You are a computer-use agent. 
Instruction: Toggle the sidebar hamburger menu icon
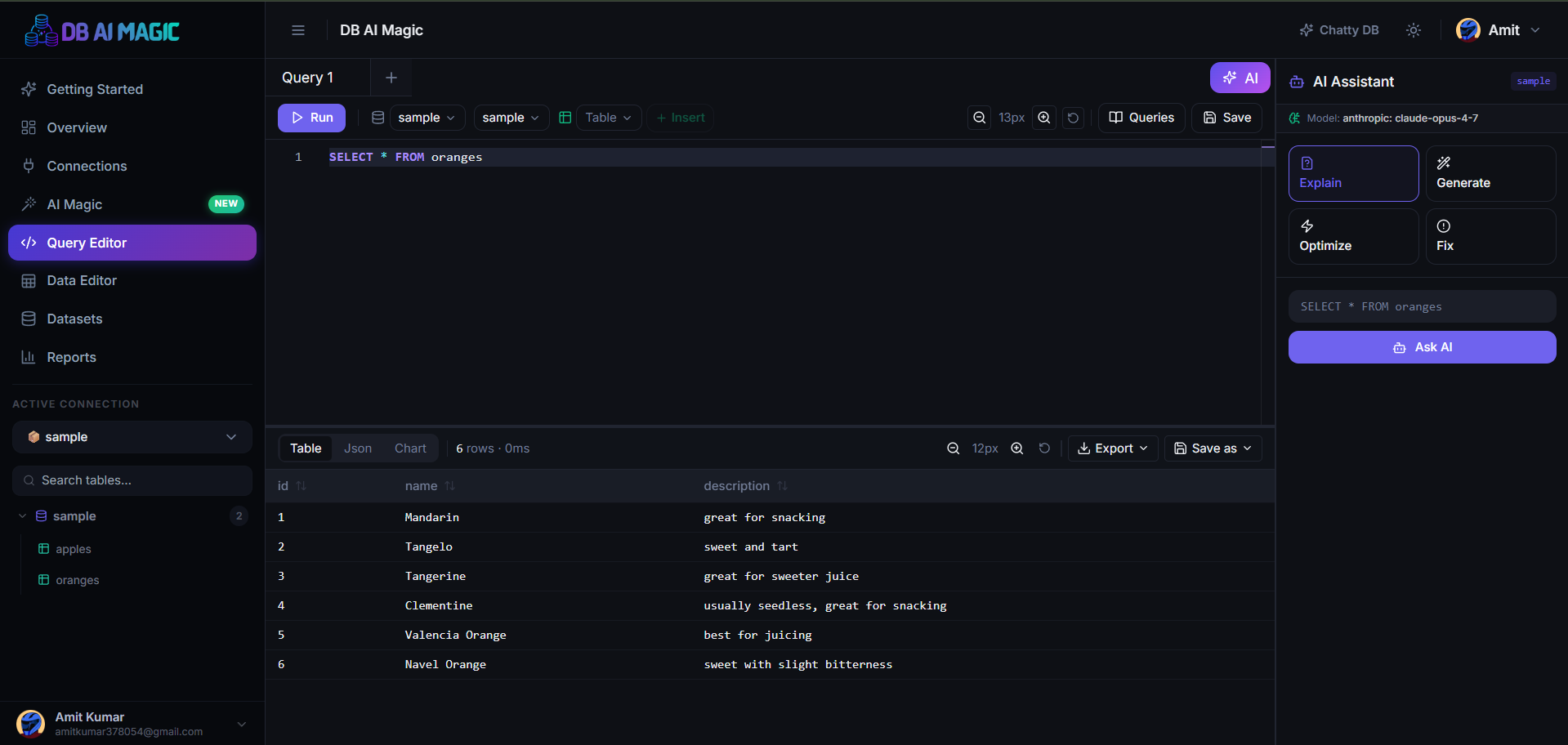click(x=298, y=30)
